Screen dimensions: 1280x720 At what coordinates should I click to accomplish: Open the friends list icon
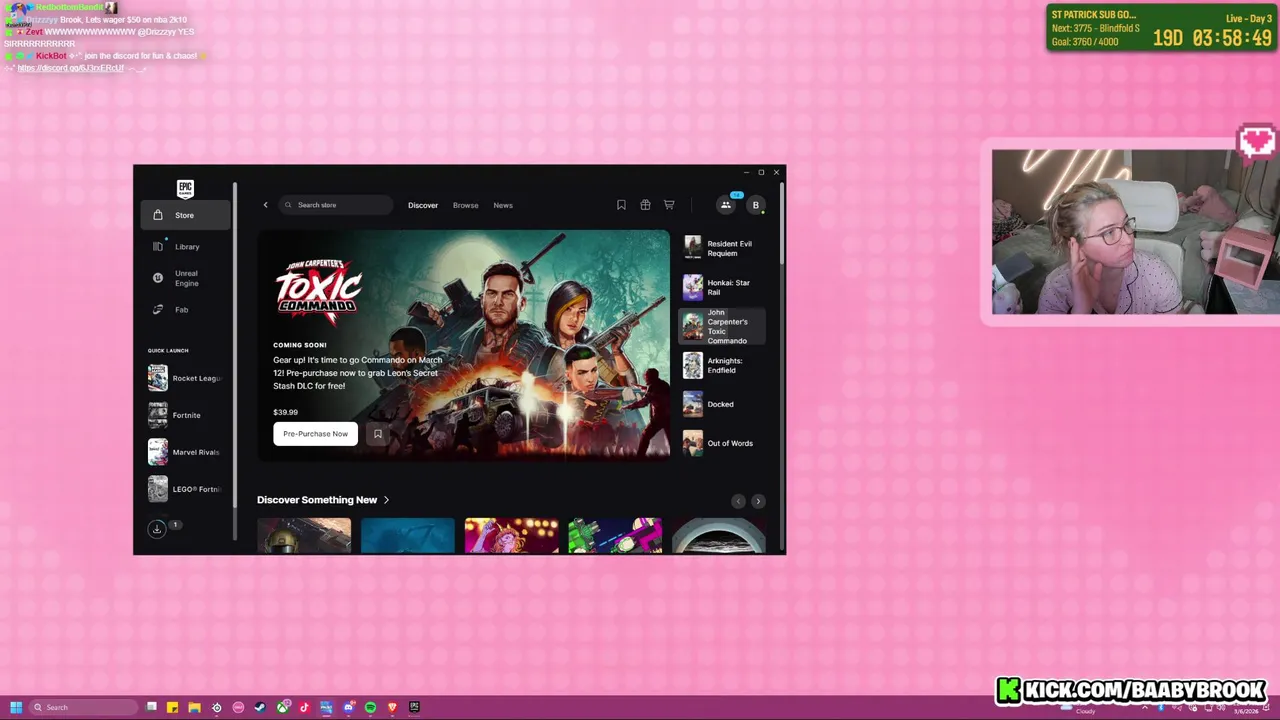click(x=726, y=205)
